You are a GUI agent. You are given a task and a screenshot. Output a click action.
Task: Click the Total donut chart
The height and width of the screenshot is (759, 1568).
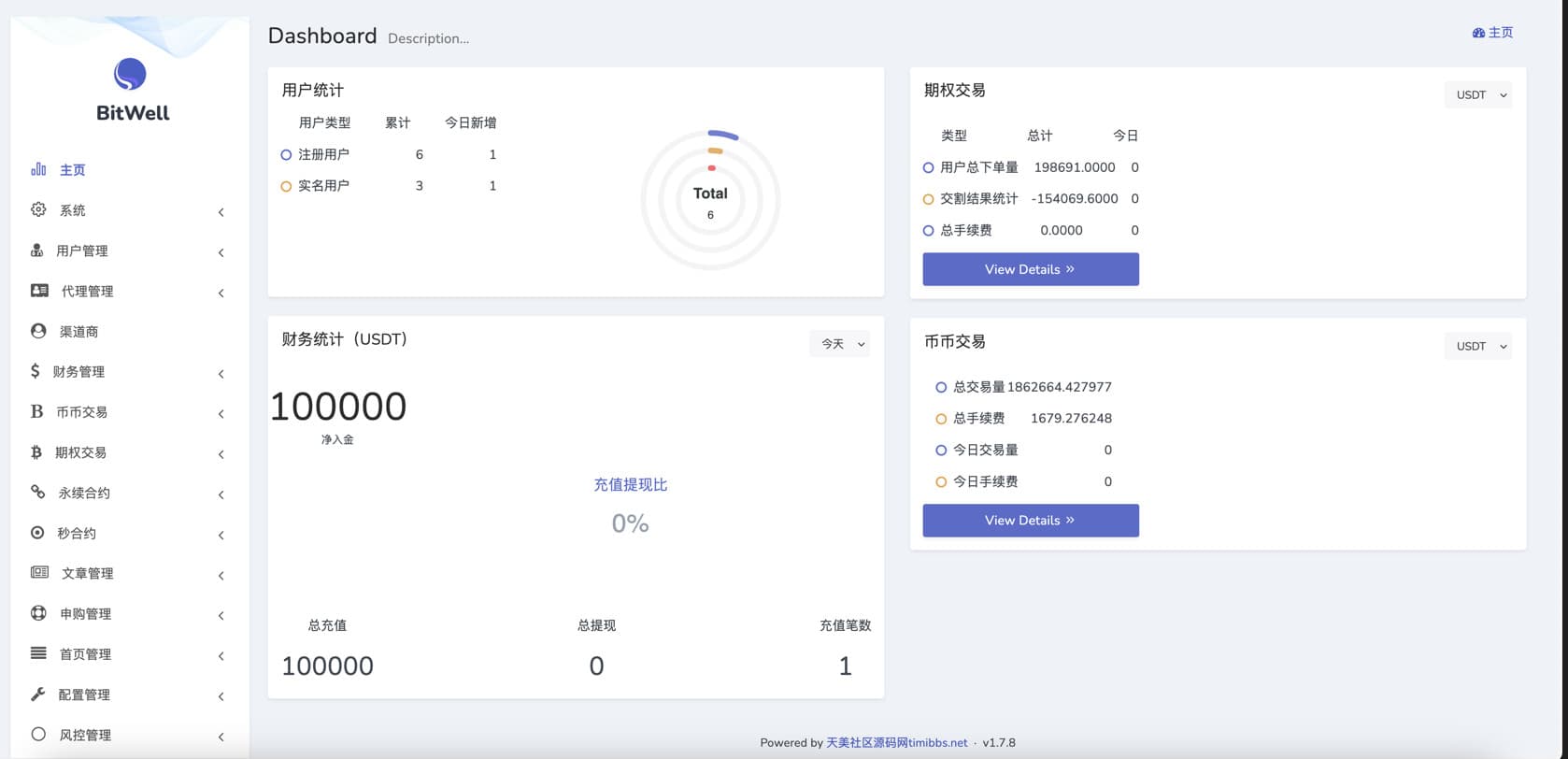(x=710, y=200)
